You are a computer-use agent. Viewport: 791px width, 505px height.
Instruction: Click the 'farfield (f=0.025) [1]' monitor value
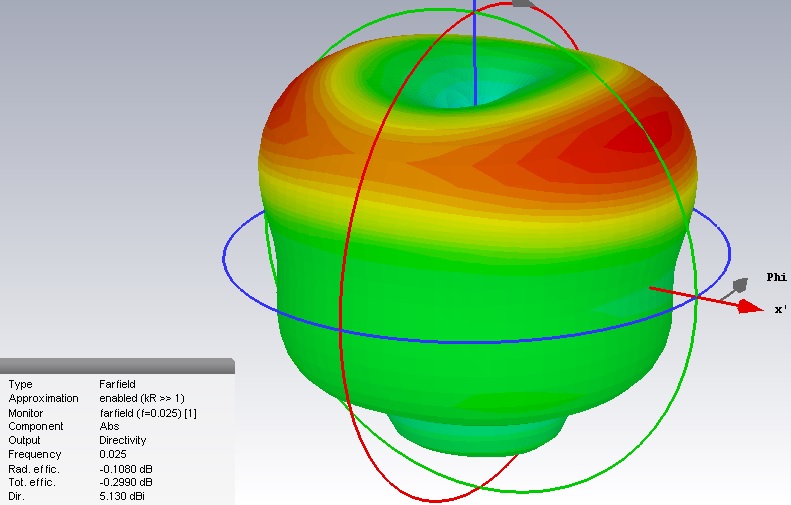click(148, 413)
